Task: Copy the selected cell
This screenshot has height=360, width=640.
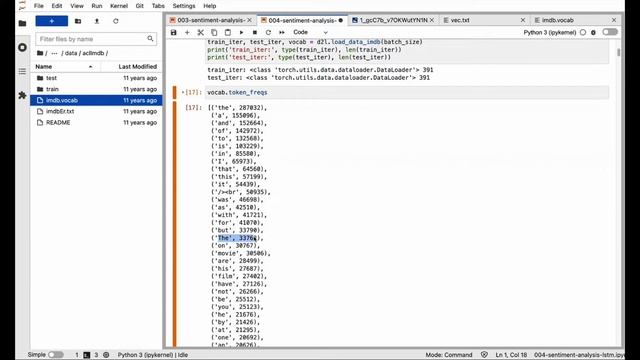Action: [214, 32]
